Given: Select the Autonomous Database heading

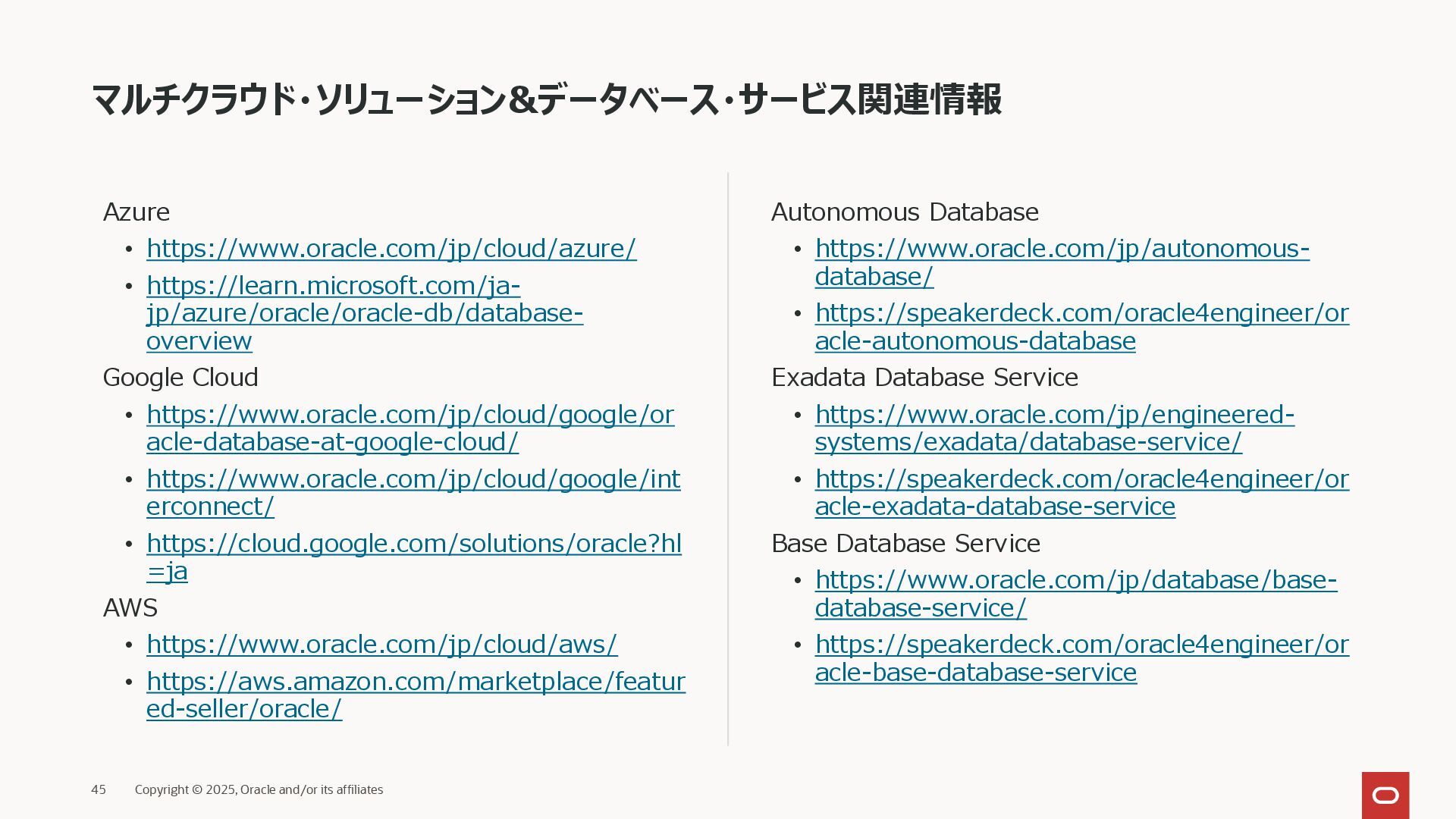Looking at the screenshot, I should [x=905, y=212].
